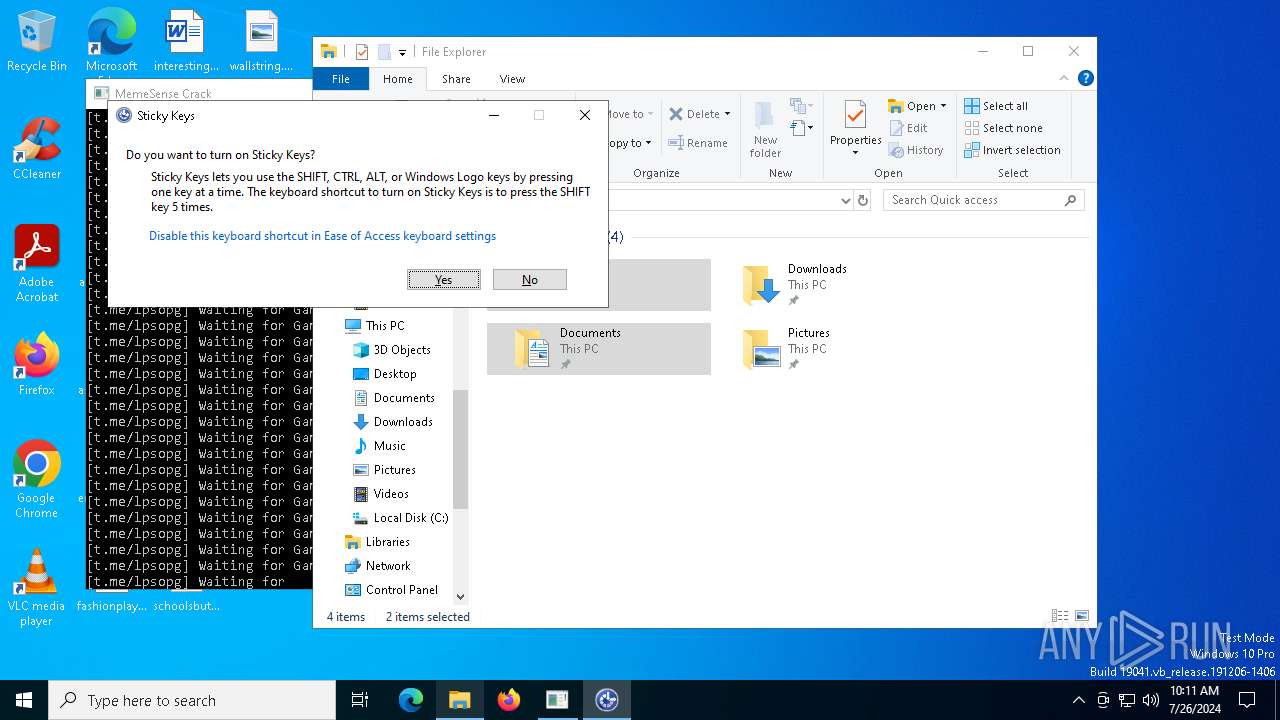Open Ease of Access keyboard settings link

[x=322, y=236]
